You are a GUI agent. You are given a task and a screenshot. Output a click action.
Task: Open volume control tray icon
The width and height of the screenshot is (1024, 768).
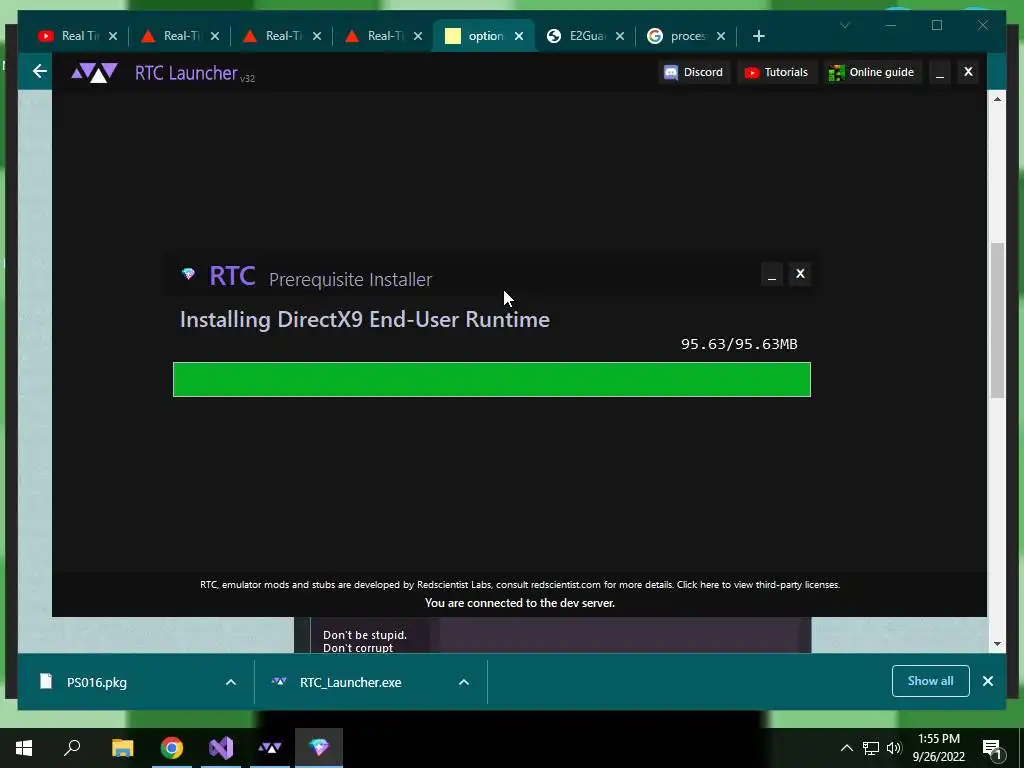pos(894,748)
